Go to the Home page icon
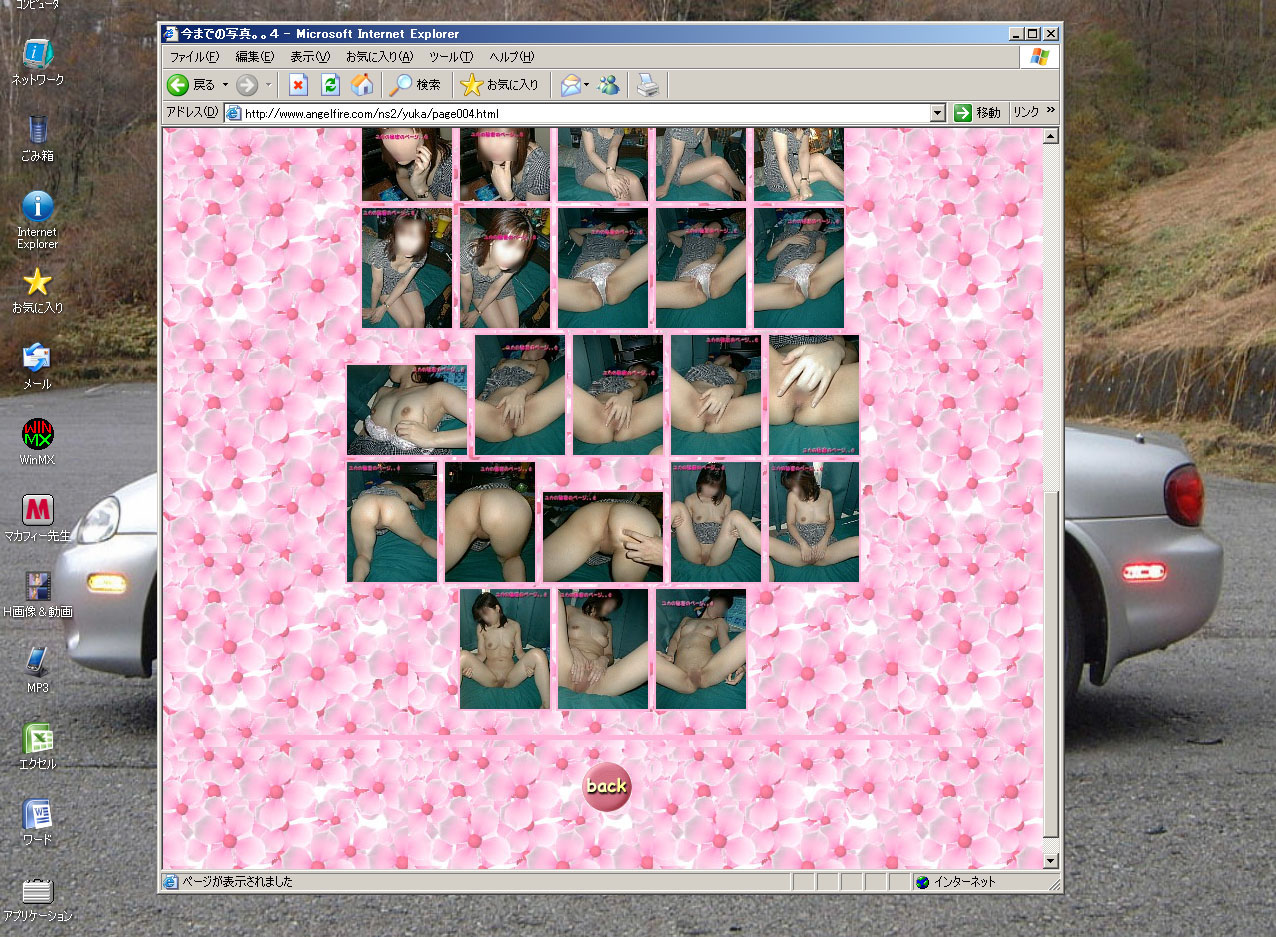Screen dimensions: 1276x937 362,85
